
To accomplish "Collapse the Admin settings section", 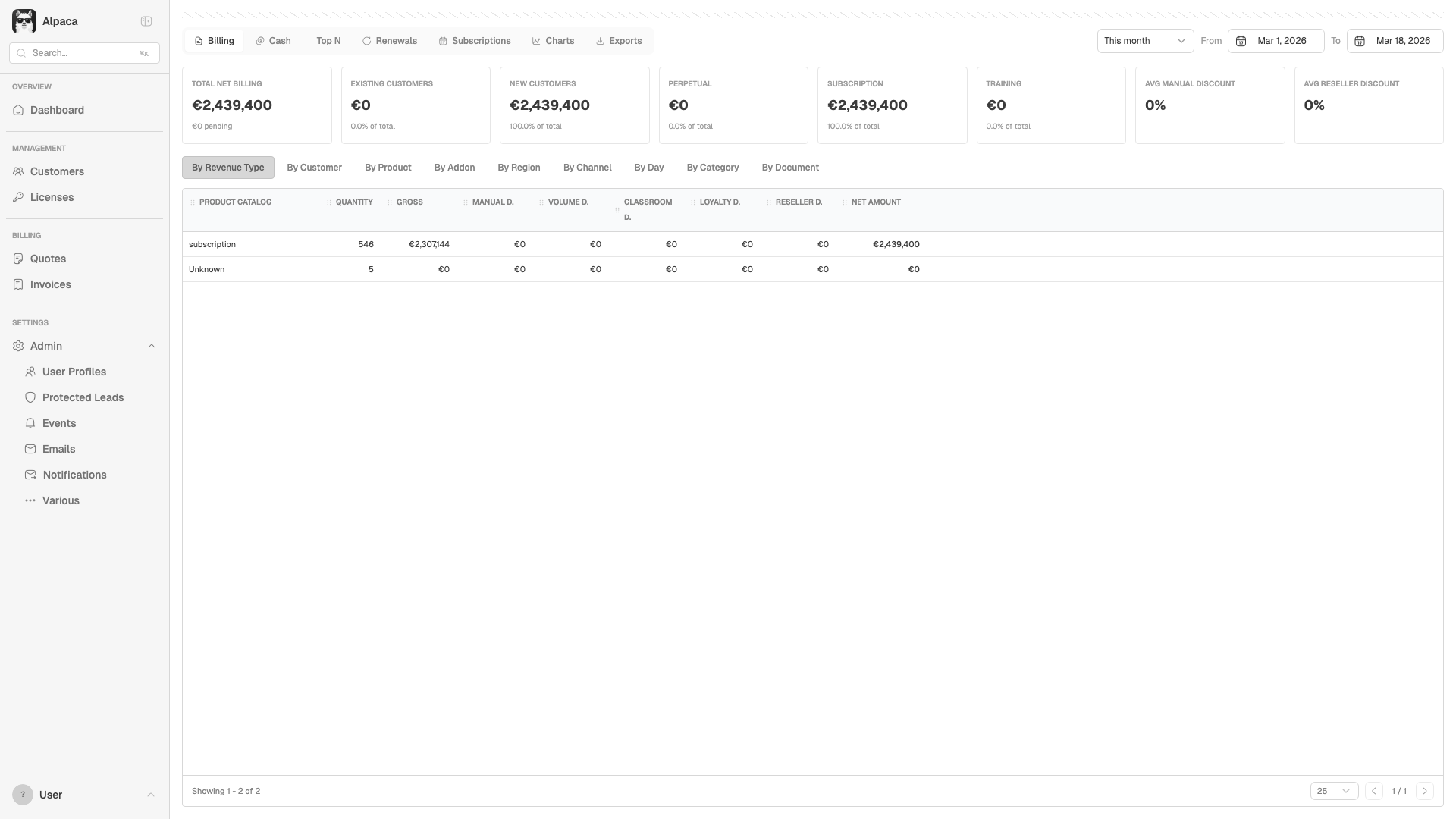I will click(x=151, y=346).
